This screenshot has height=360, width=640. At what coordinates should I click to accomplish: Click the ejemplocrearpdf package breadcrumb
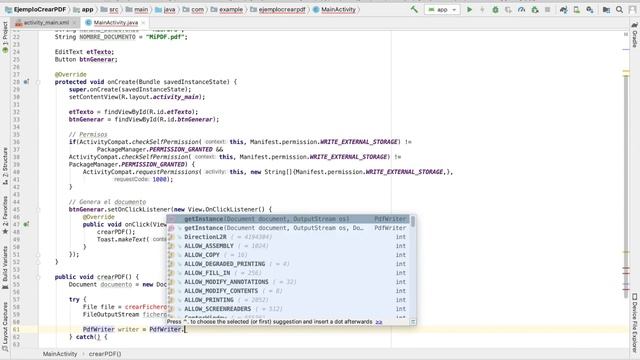point(278,9)
